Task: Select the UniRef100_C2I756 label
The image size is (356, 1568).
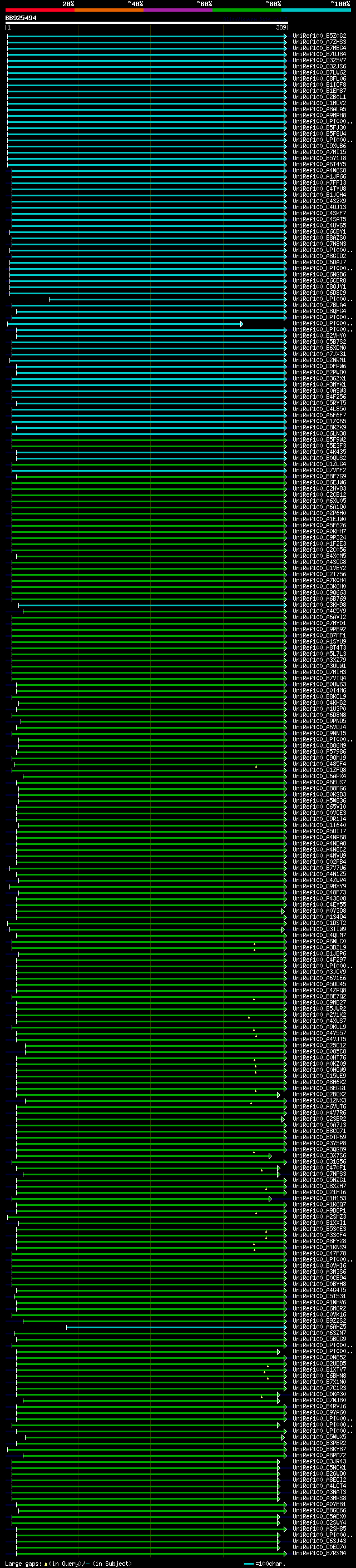Action: tap(319, 574)
